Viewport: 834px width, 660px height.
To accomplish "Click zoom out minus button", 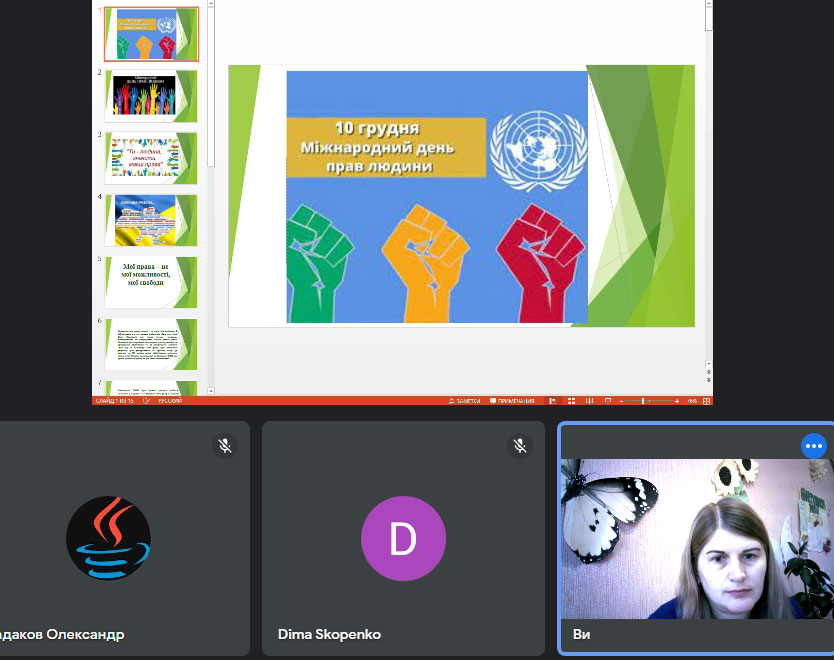I will 621,402.
